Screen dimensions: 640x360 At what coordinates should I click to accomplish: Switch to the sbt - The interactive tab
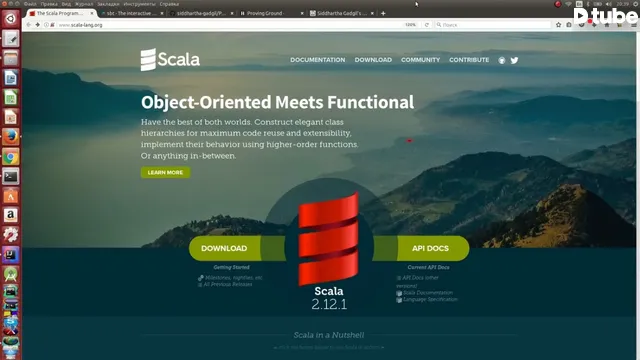131,13
